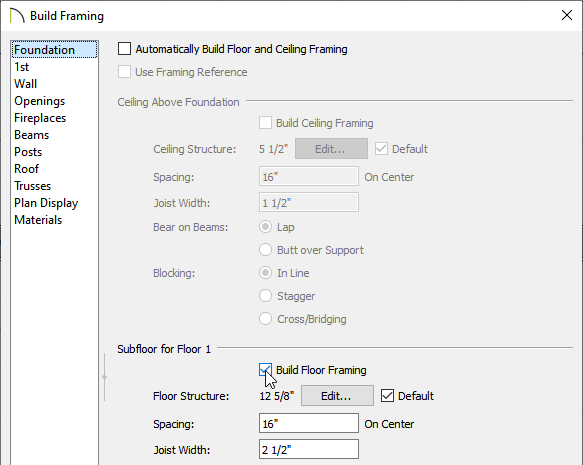Enable Automatically Build Floor and Ceiling Framing

(x=125, y=49)
